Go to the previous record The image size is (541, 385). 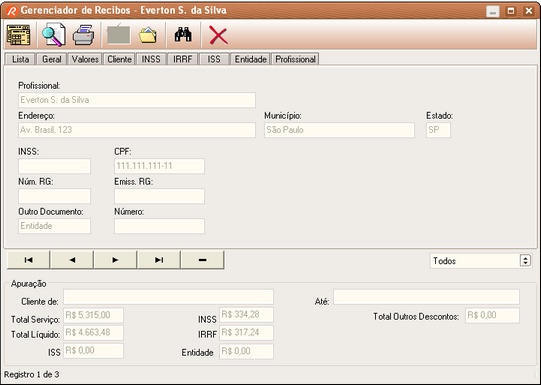[72, 260]
